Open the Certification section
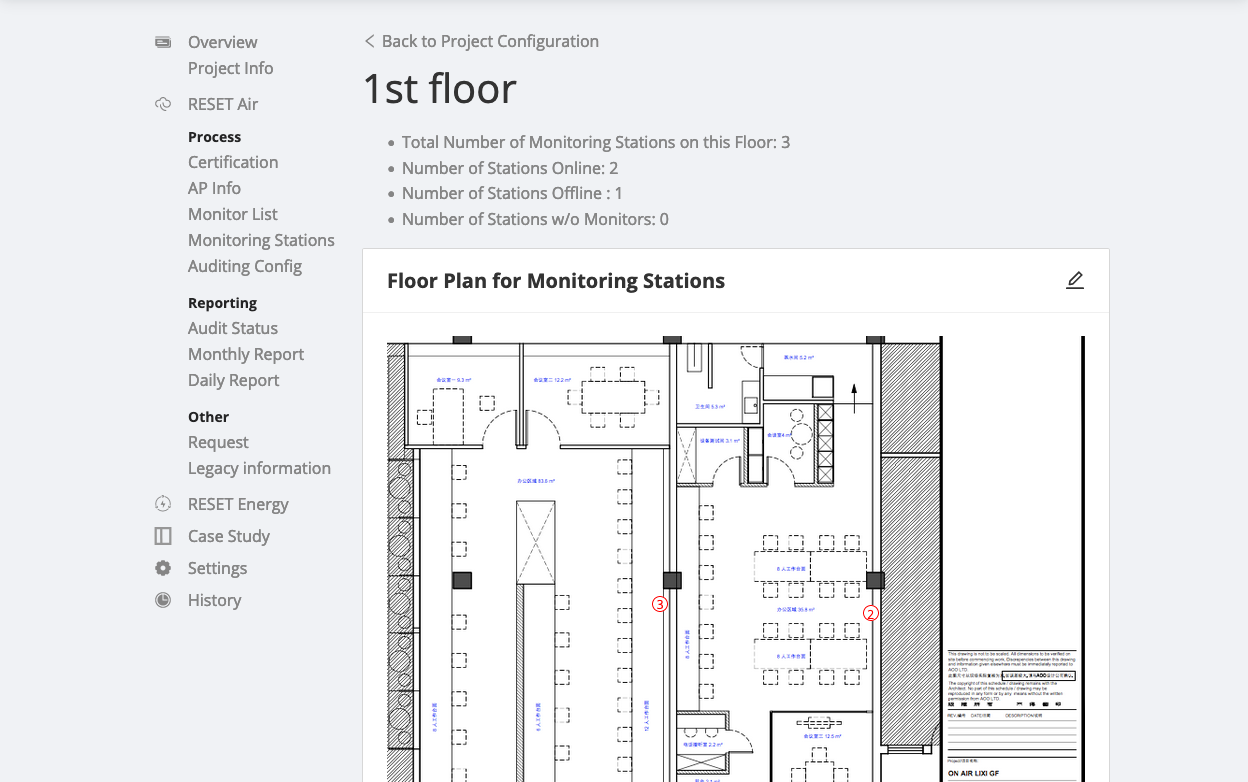Screen dimensions: 1248x782 point(233,162)
